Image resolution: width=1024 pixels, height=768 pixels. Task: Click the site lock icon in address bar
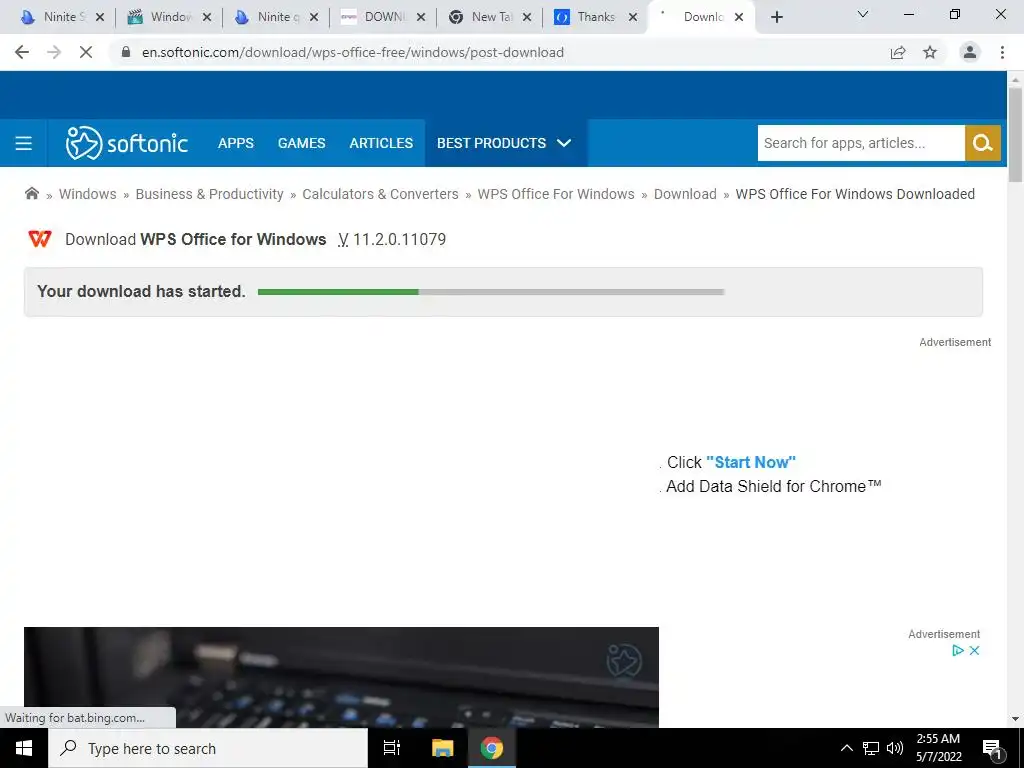coord(126,52)
